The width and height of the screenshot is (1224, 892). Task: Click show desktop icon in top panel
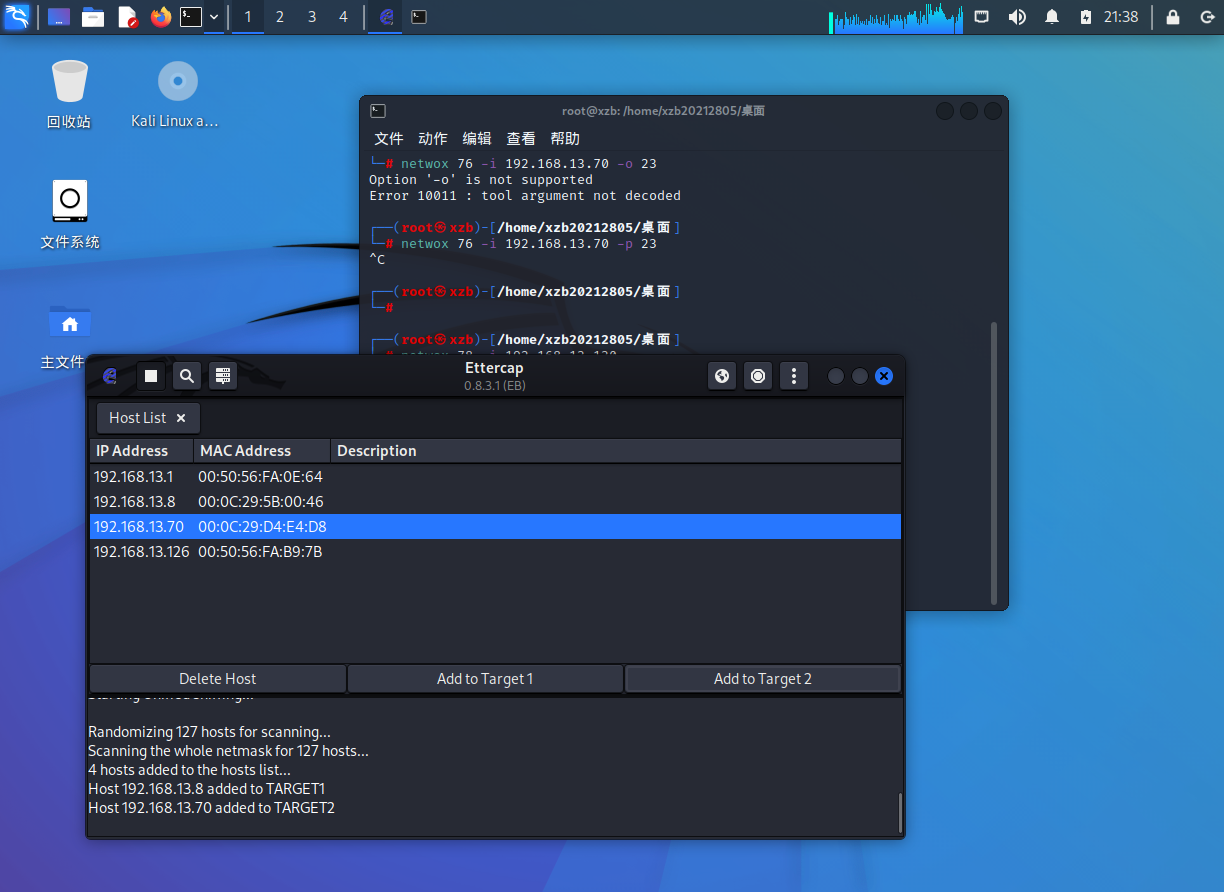tap(59, 17)
